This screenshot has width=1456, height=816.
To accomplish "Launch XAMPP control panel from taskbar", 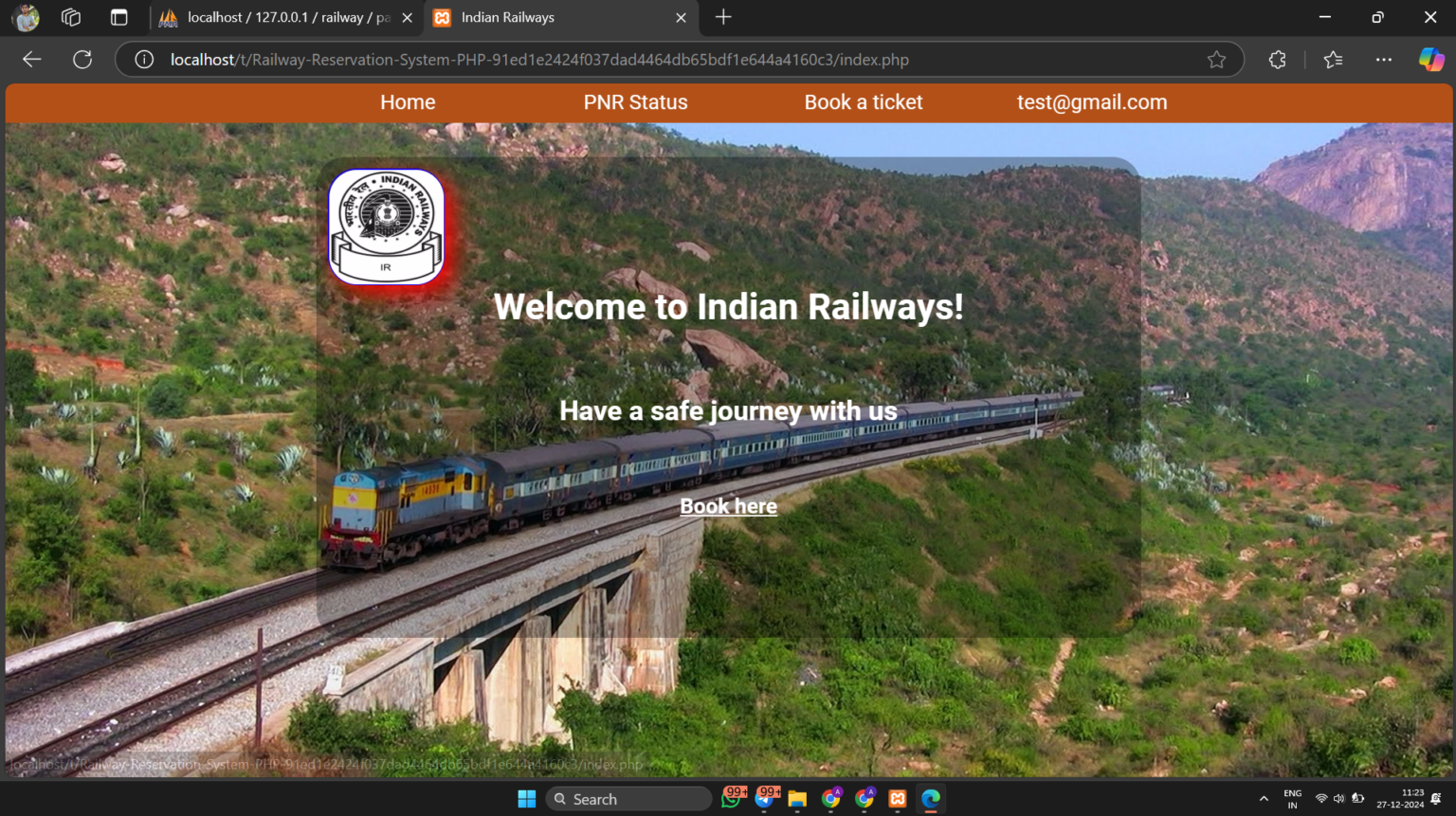I will pyautogui.click(x=896, y=798).
